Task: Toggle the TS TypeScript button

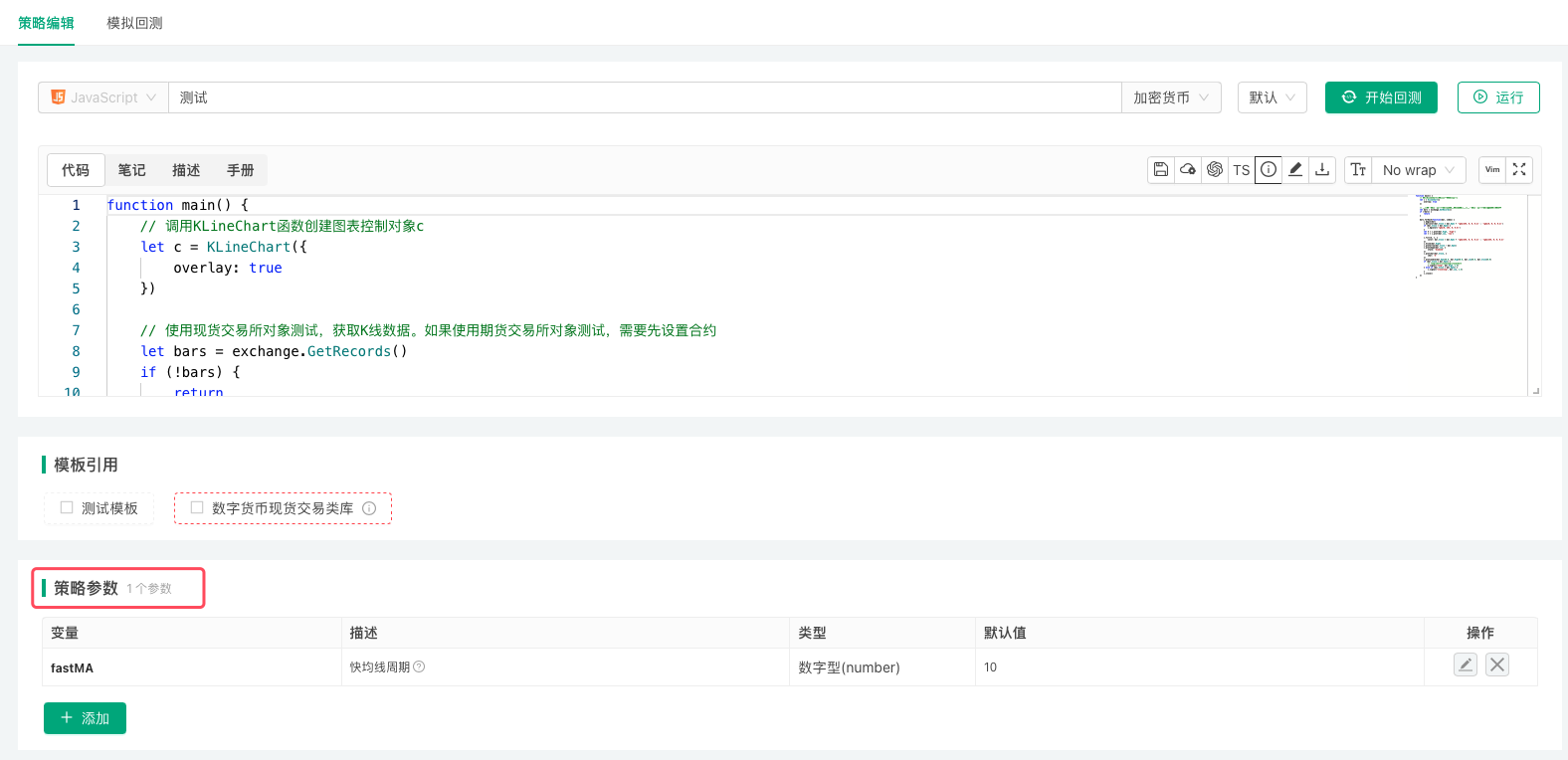Action: point(1242,170)
